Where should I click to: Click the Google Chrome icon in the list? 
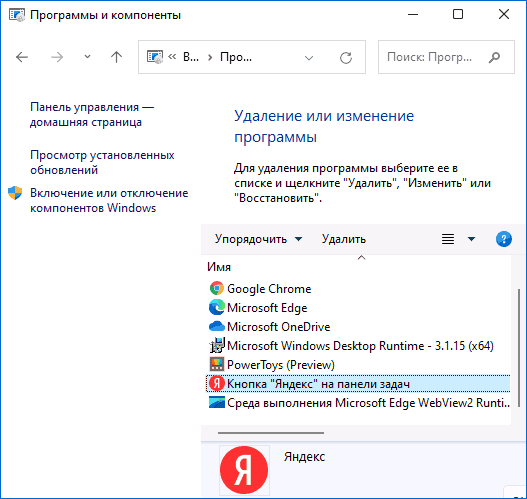tap(217, 289)
